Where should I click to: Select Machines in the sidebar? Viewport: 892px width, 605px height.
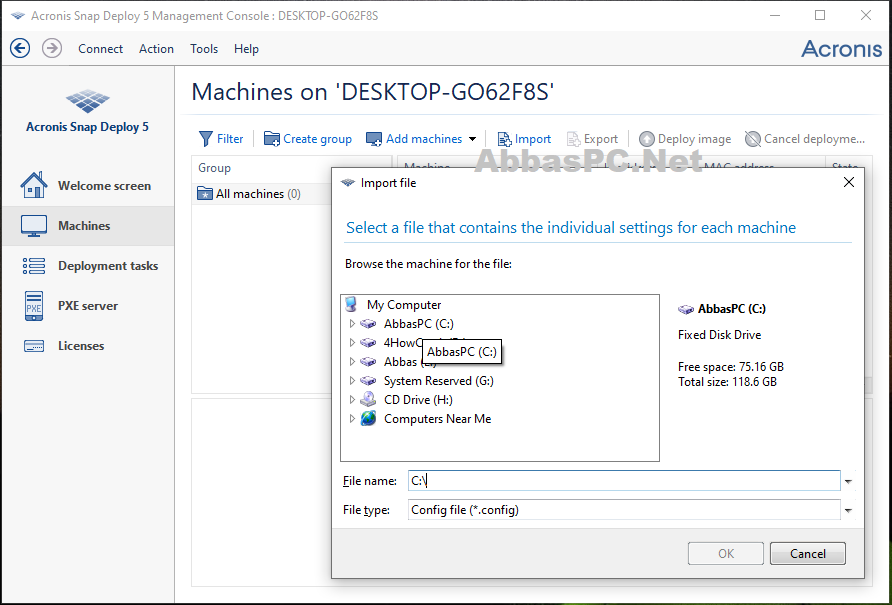(87, 226)
